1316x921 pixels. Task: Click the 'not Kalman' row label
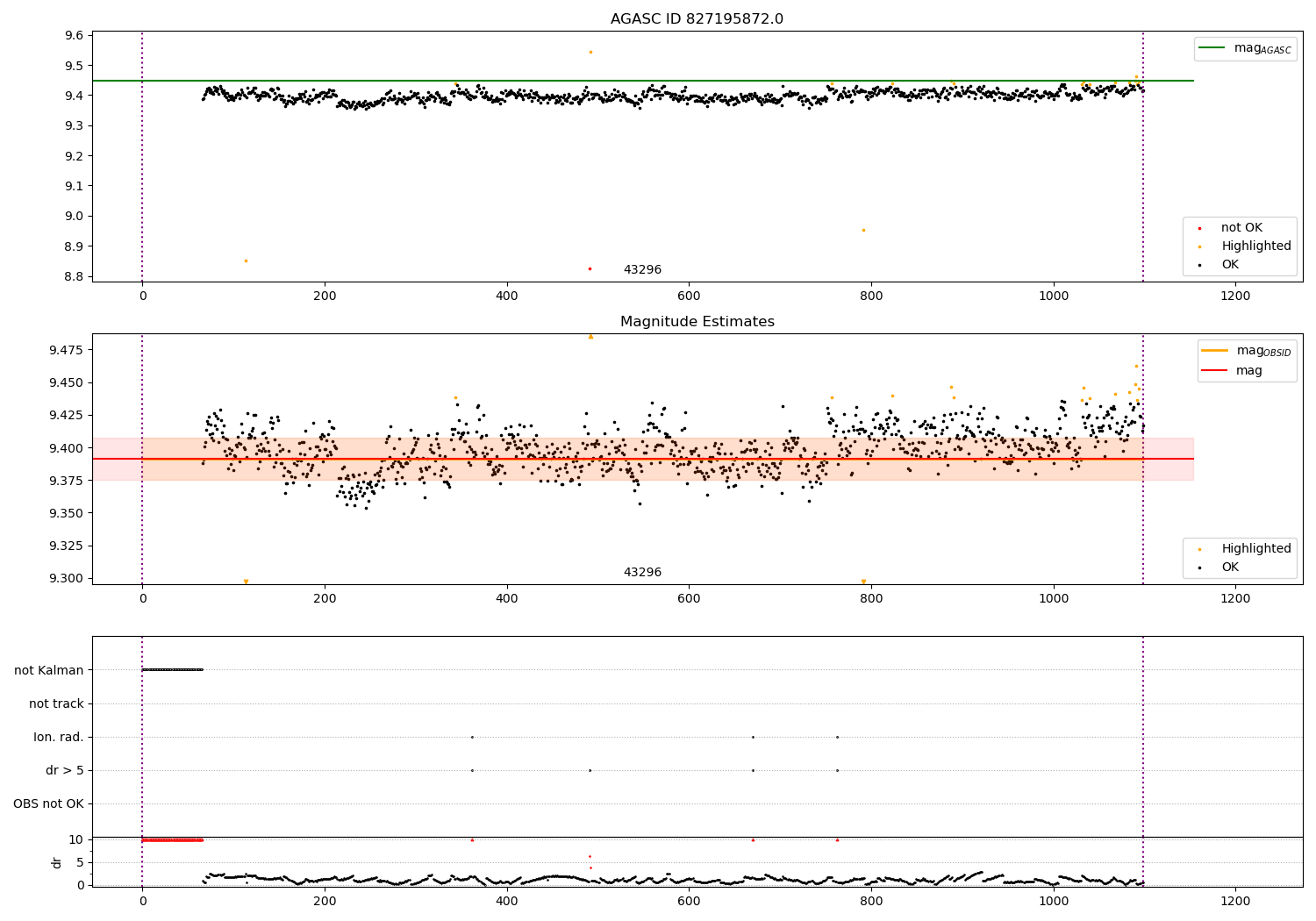49,670
